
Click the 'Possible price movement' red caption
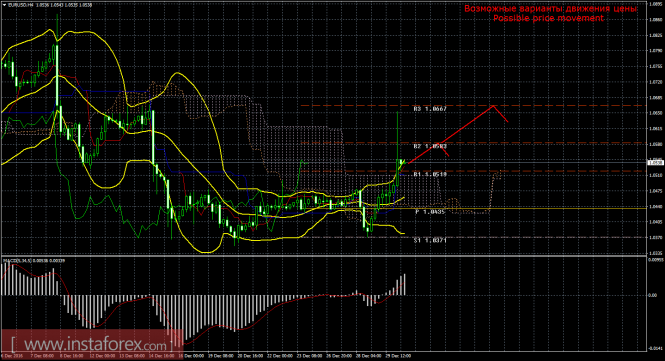(548, 18)
